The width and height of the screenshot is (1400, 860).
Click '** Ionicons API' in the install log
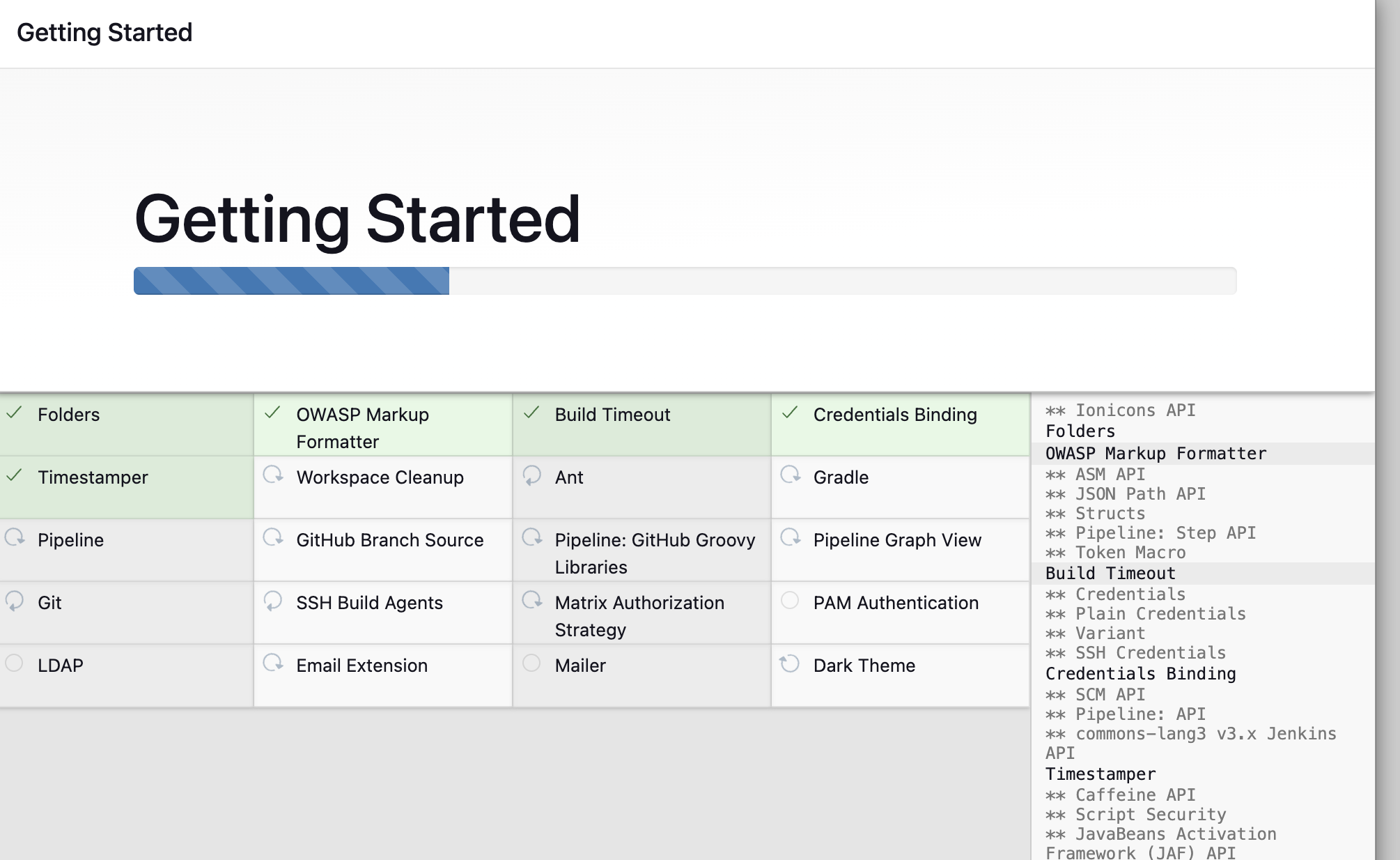click(1120, 410)
